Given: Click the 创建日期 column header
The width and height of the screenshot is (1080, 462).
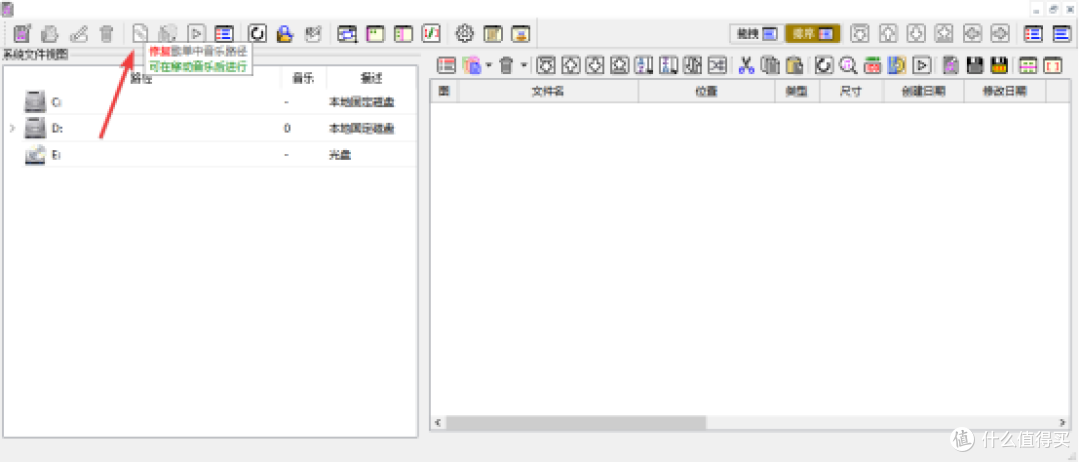Looking at the screenshot, I should point(923,91).
